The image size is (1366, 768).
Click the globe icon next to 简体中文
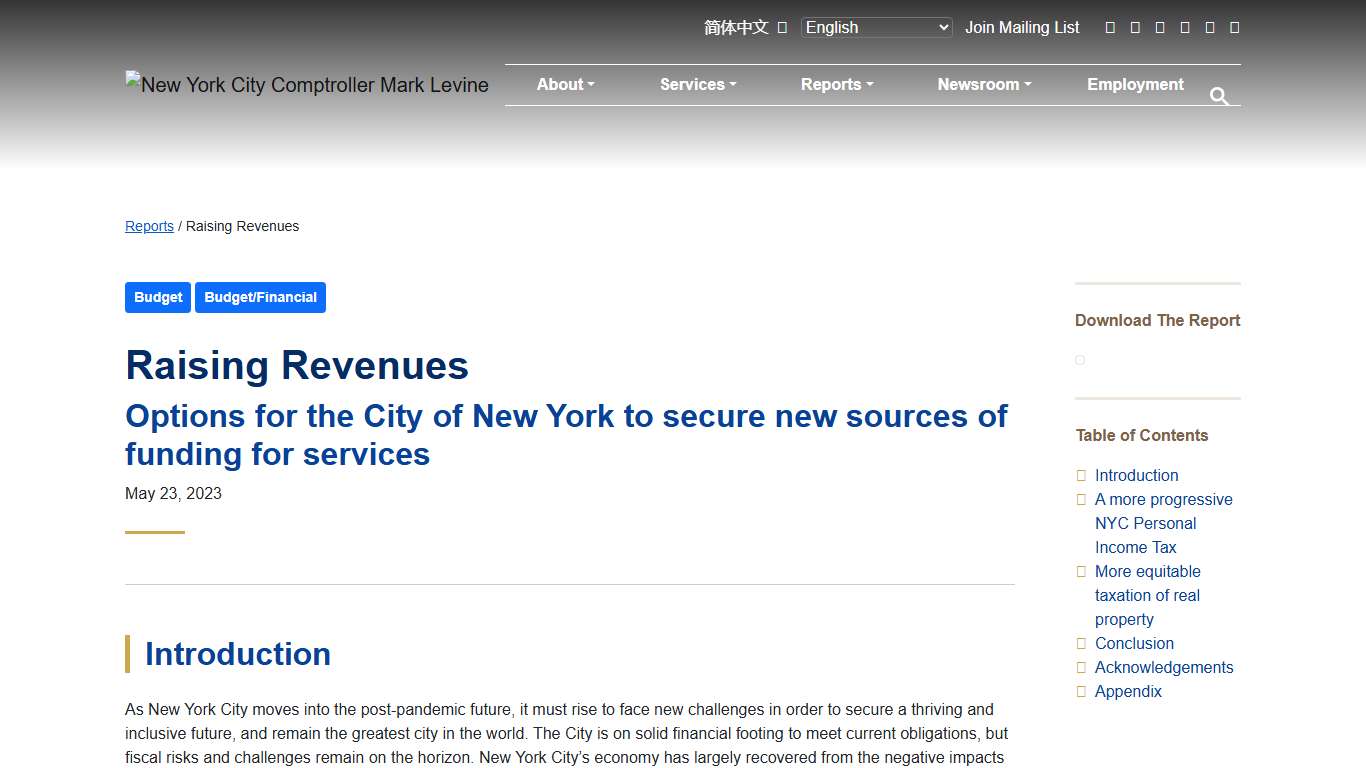click(783, 27)
